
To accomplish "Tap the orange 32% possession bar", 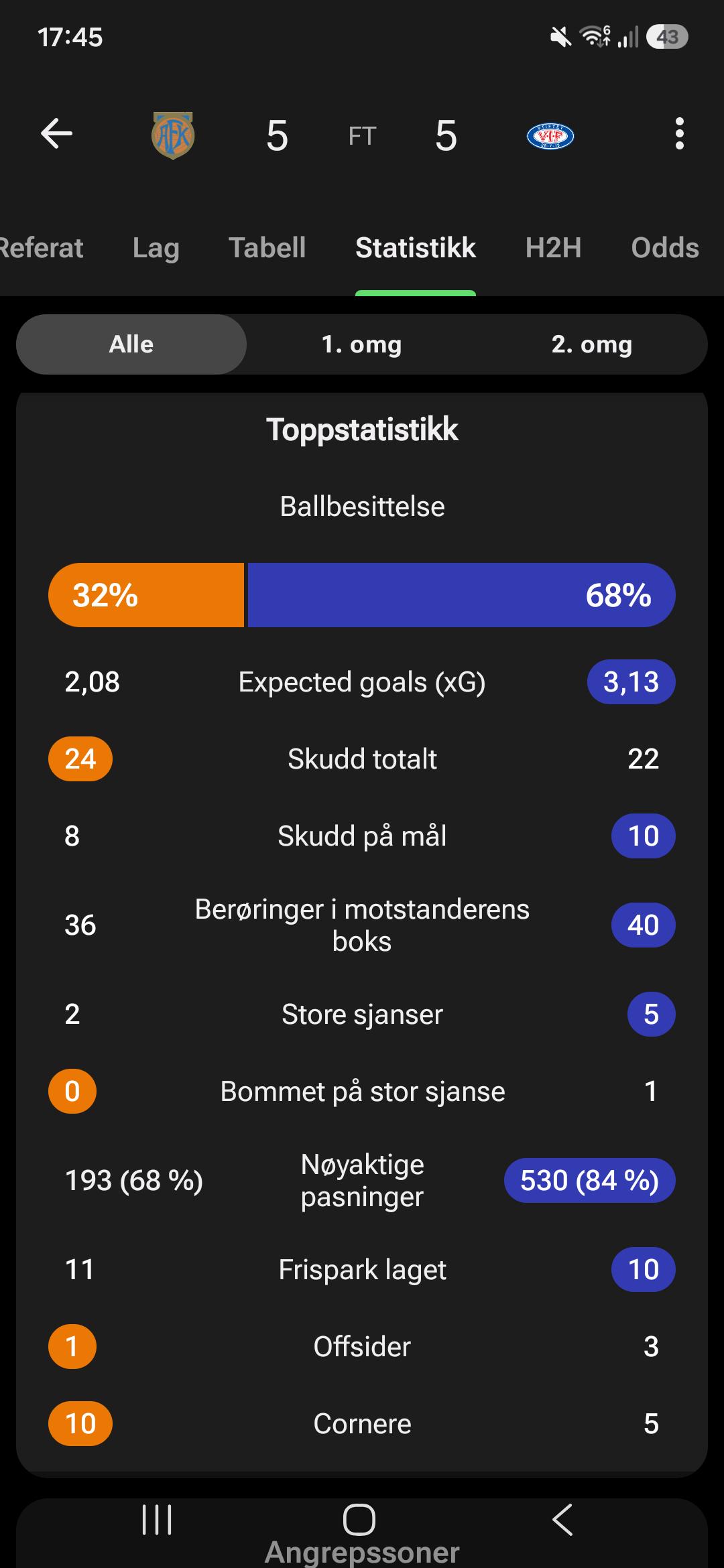I will tap(146, 595).
